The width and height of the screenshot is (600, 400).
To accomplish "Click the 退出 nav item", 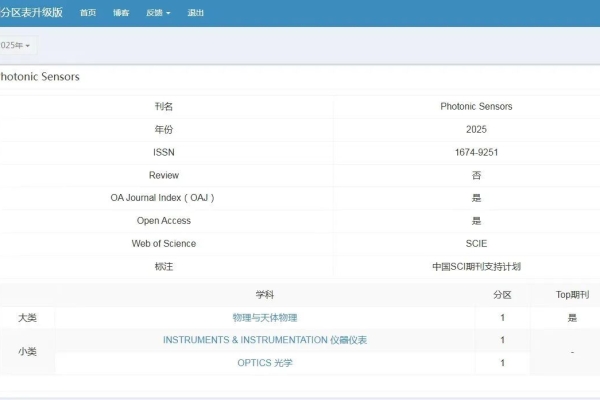I will coord(196,13).
